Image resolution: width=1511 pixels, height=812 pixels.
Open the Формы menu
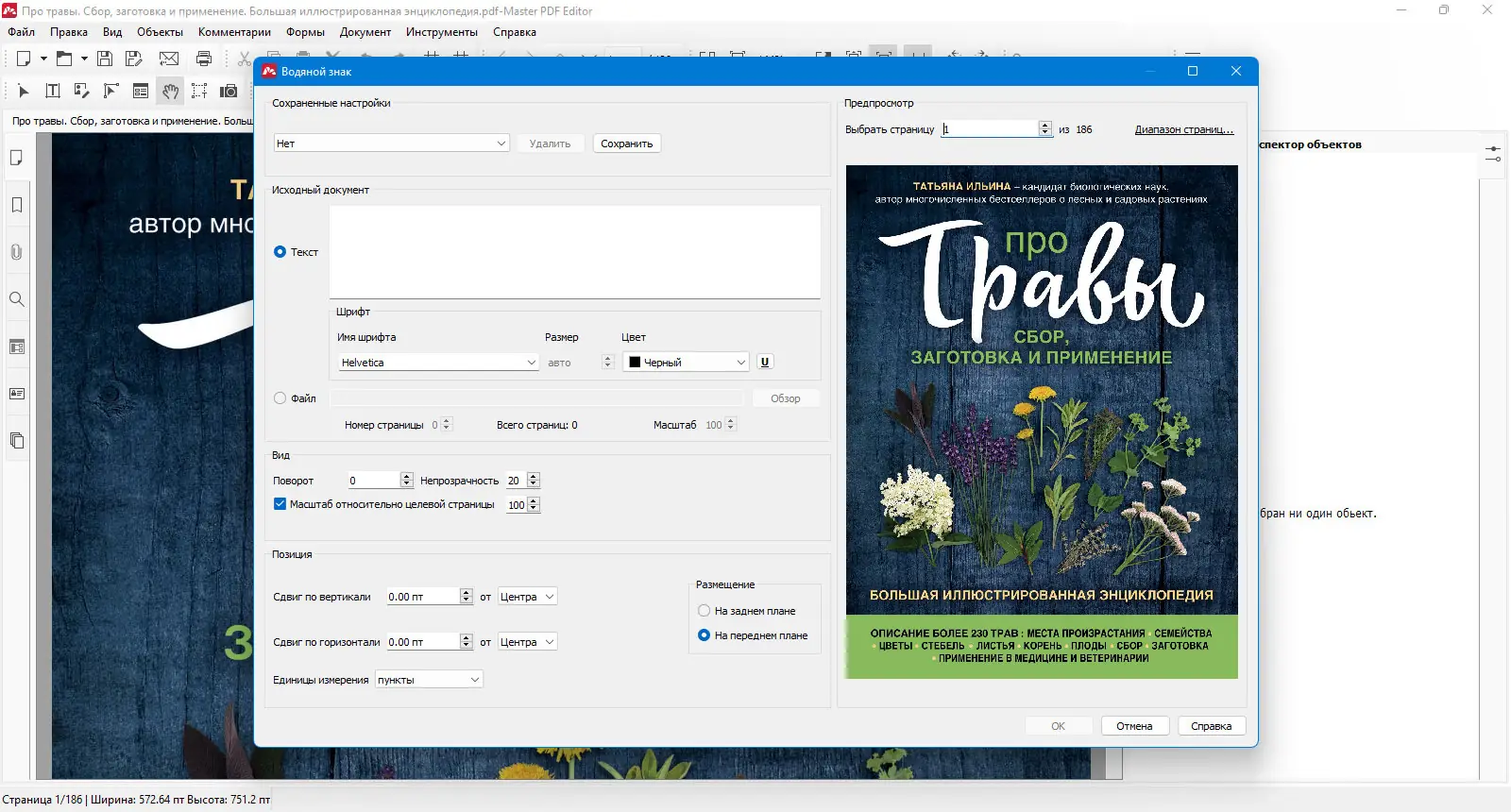(x=305, y=32)
